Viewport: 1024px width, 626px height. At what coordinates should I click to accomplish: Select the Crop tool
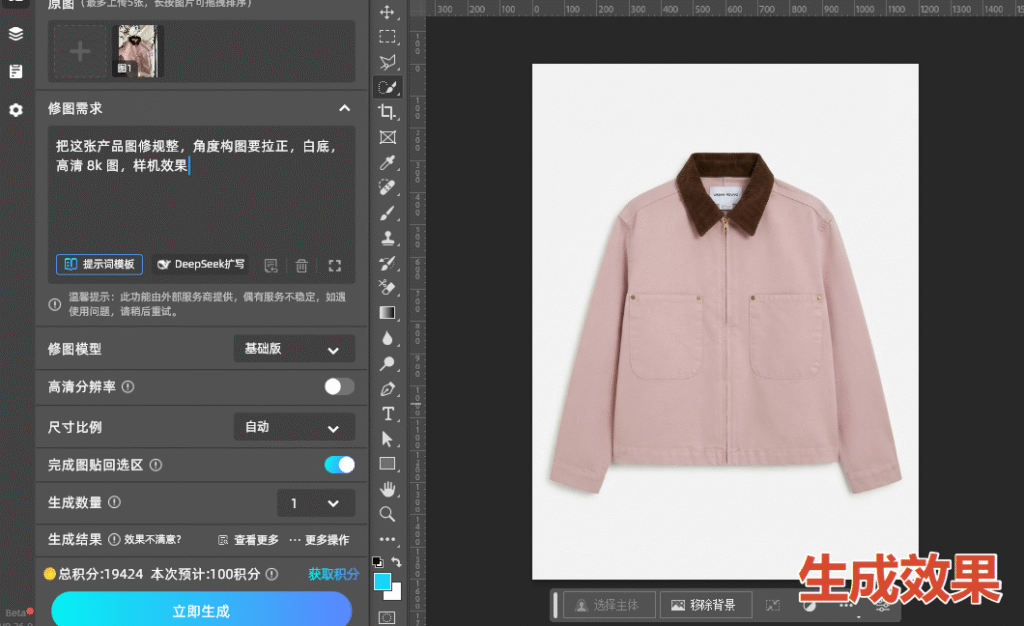(387, 112)
